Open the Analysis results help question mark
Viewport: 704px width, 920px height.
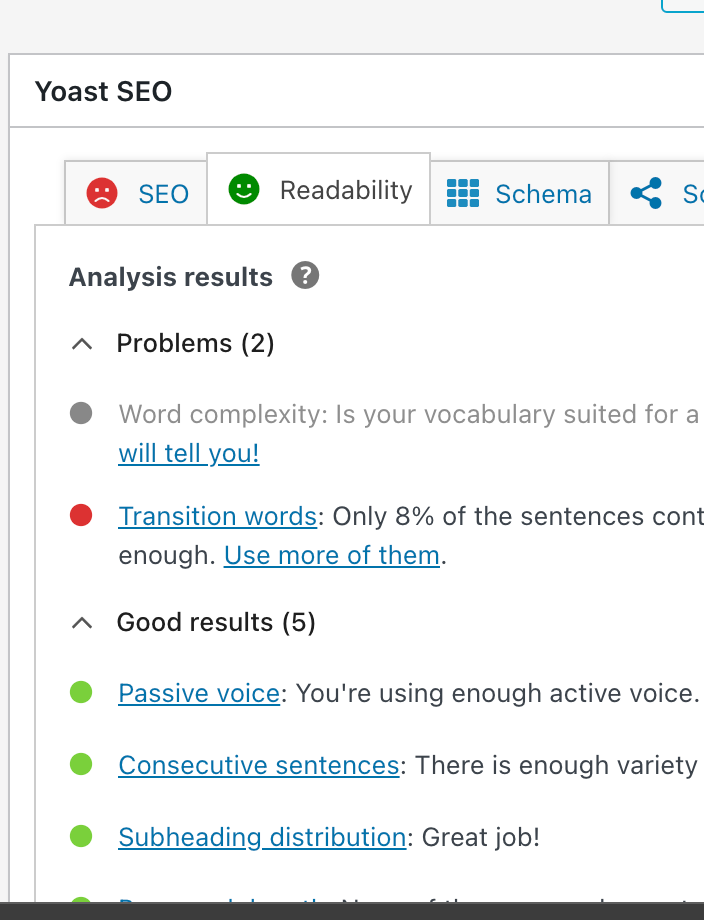tap(305, 276)
